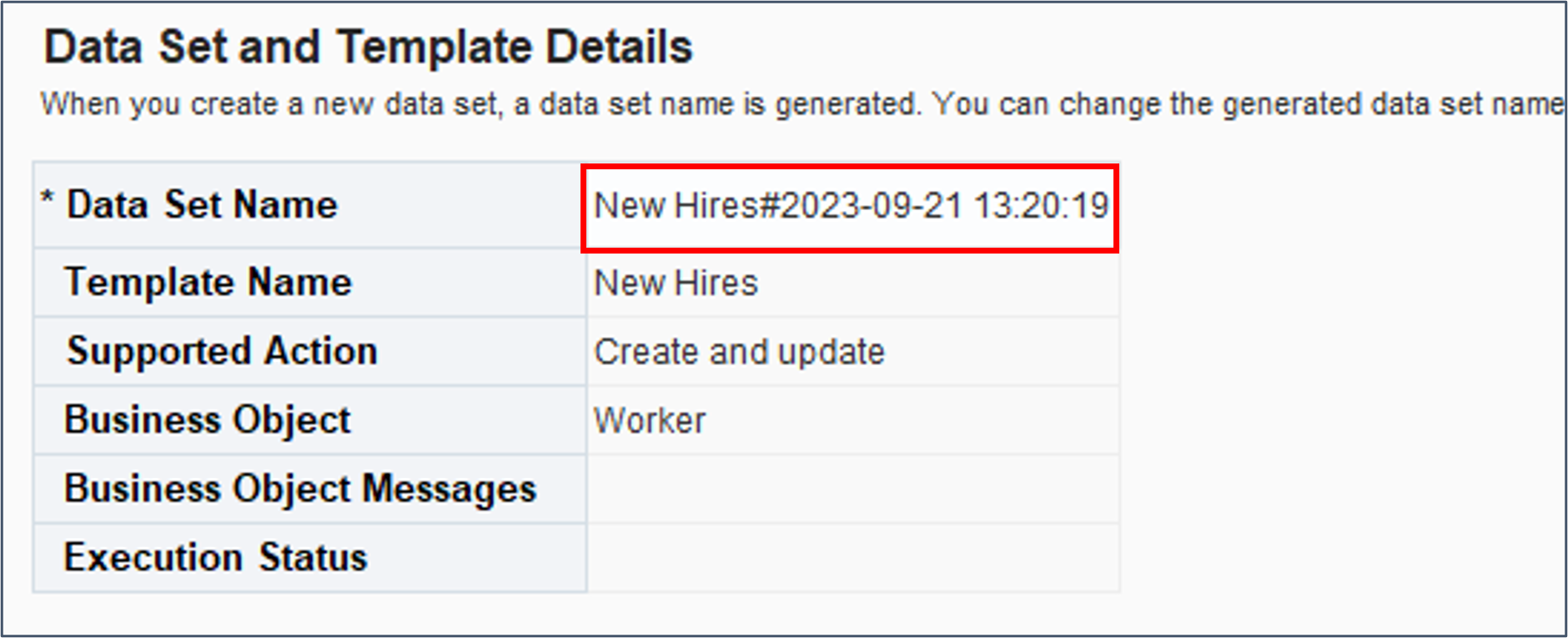Select the Supported Action value Create and update
The height and width of the screenshot is (638, 1568).
coord(739,351)
